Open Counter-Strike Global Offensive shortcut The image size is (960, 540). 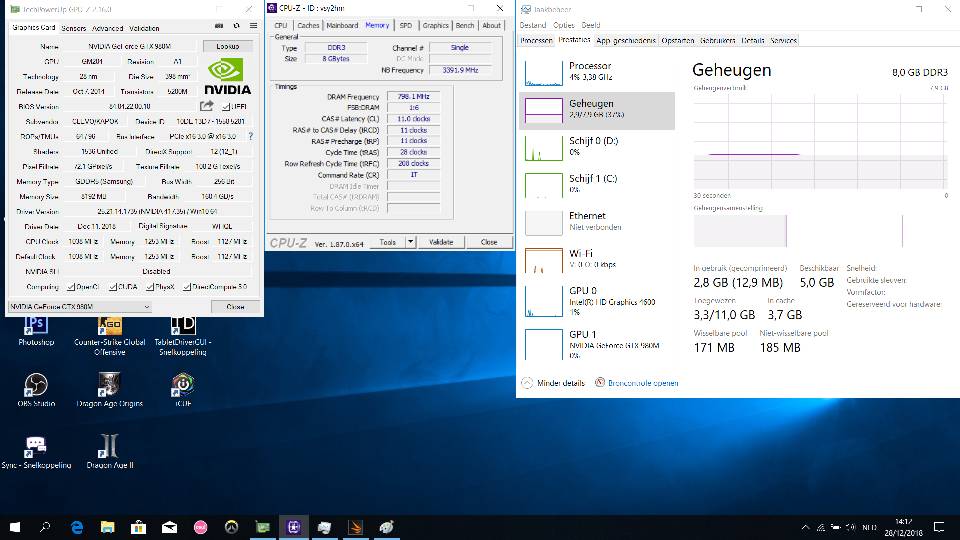pos(110,336)
